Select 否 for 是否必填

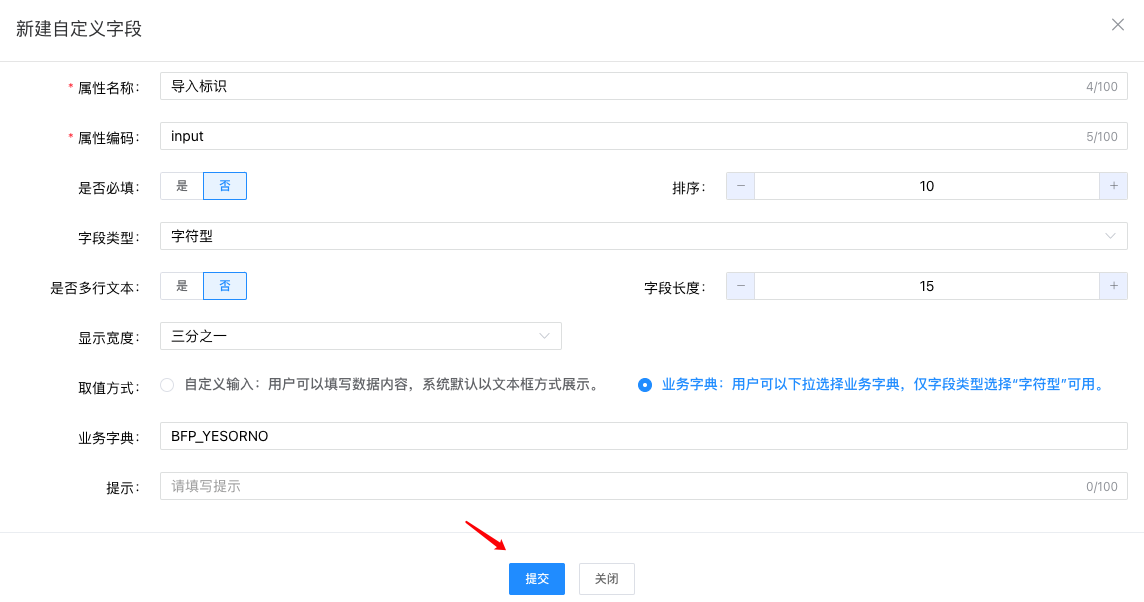(225, 186)
